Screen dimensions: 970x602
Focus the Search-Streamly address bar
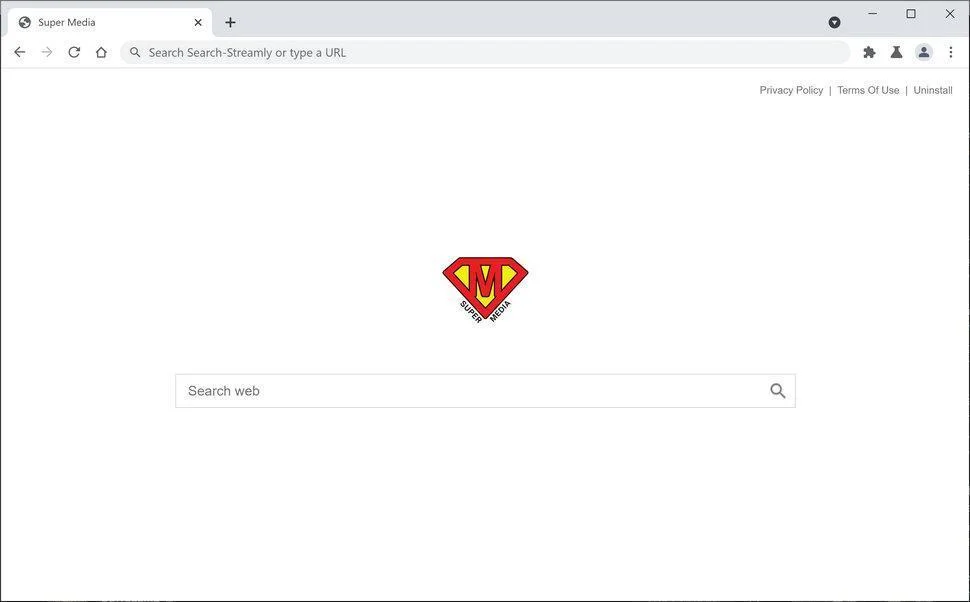tap(486, 53)
